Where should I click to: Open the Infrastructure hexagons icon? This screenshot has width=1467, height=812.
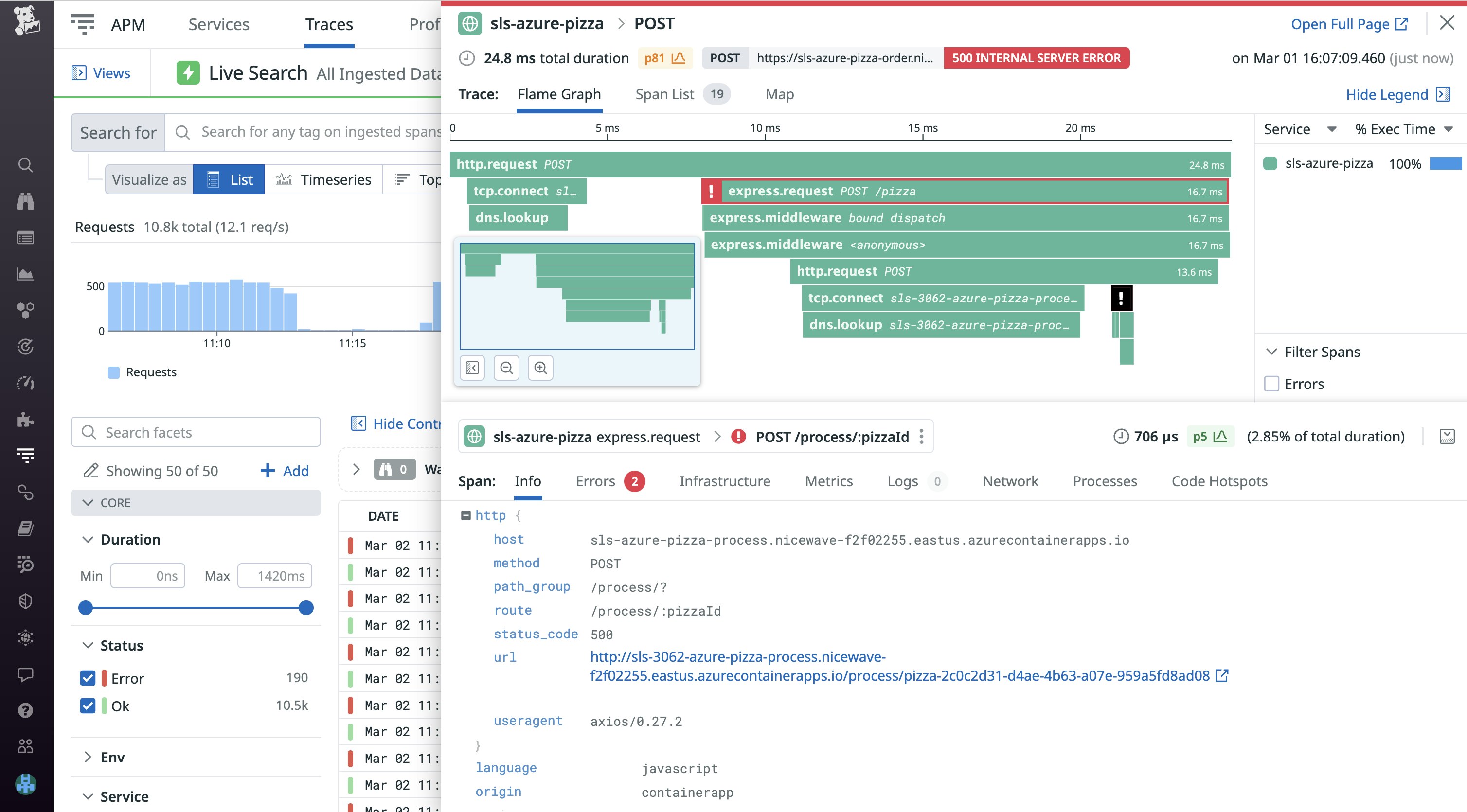26,310
